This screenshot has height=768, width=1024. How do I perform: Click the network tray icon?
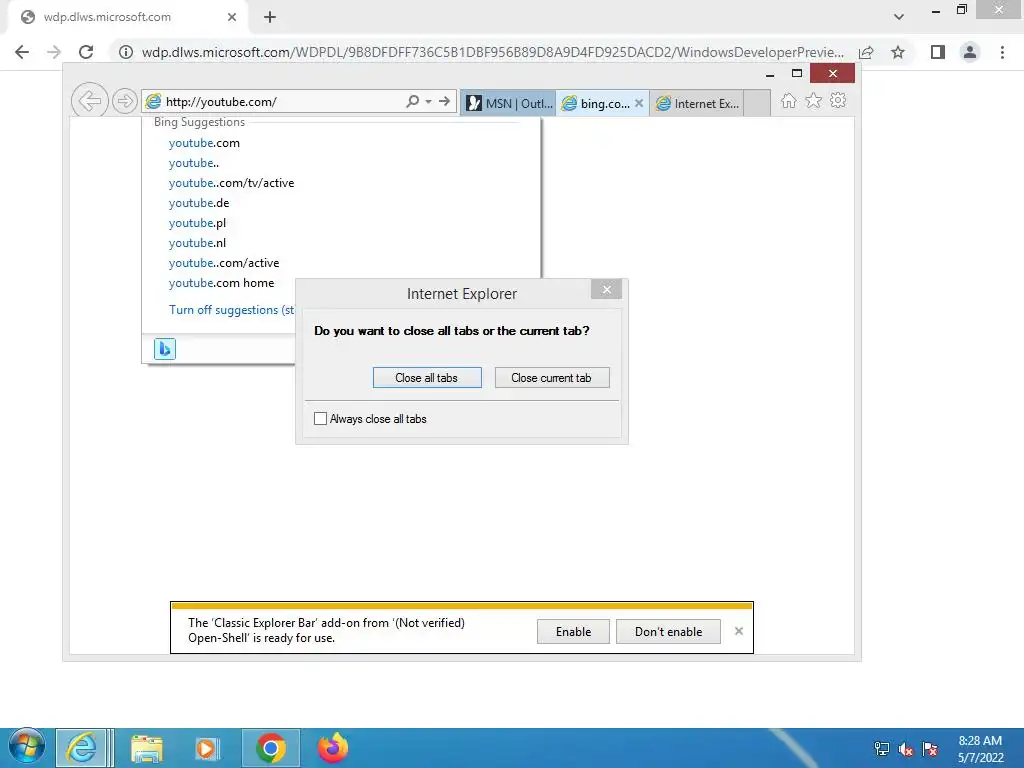click(x=882, y=749)
